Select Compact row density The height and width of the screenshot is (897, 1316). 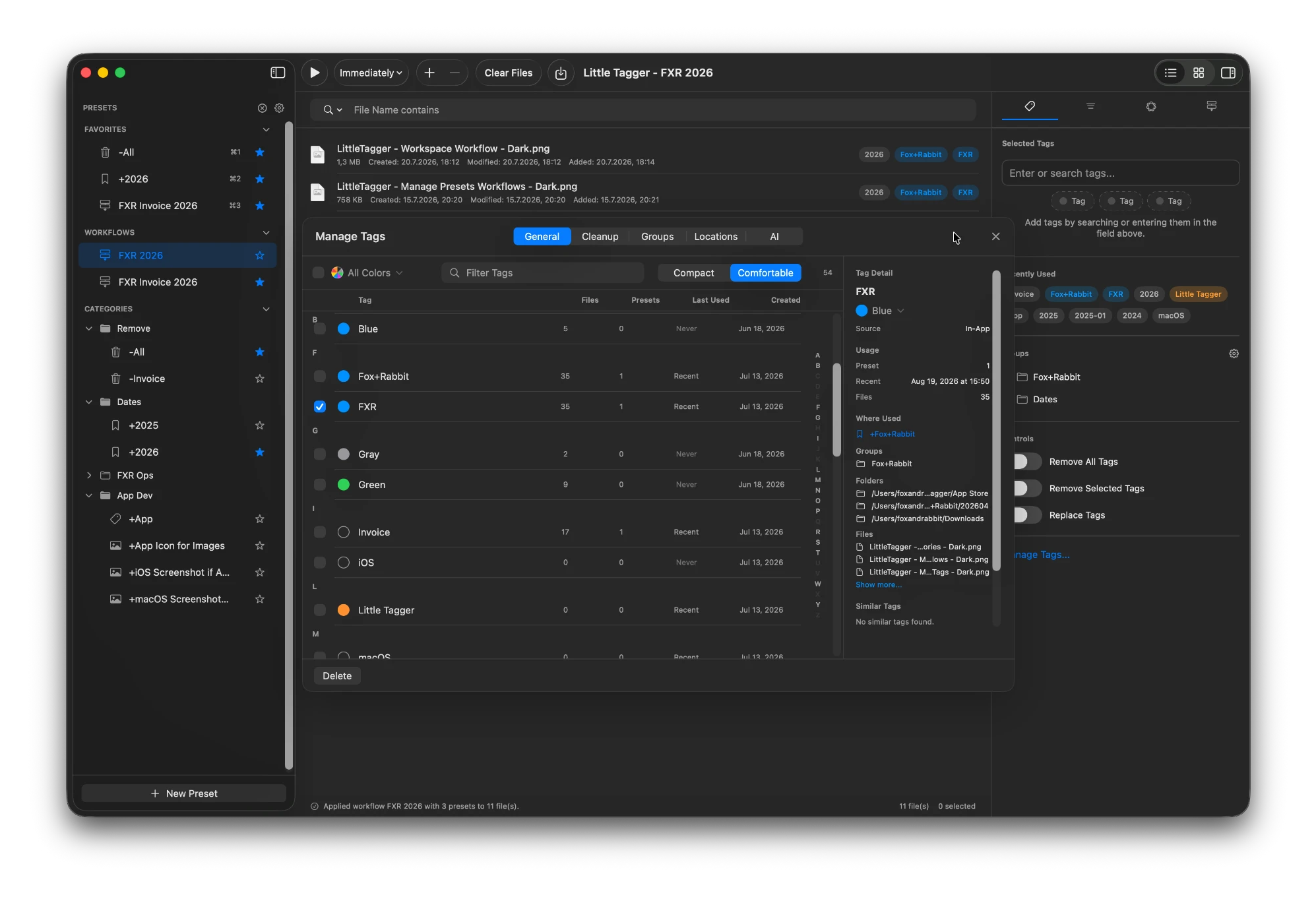pyautogui.click(x=694, y=272)
